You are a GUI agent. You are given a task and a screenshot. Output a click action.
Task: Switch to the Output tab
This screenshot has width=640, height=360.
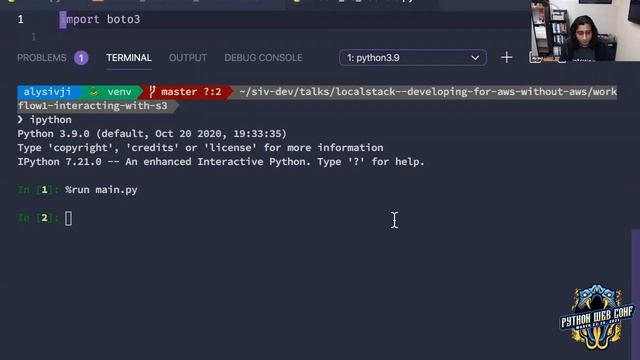point(188,58)
